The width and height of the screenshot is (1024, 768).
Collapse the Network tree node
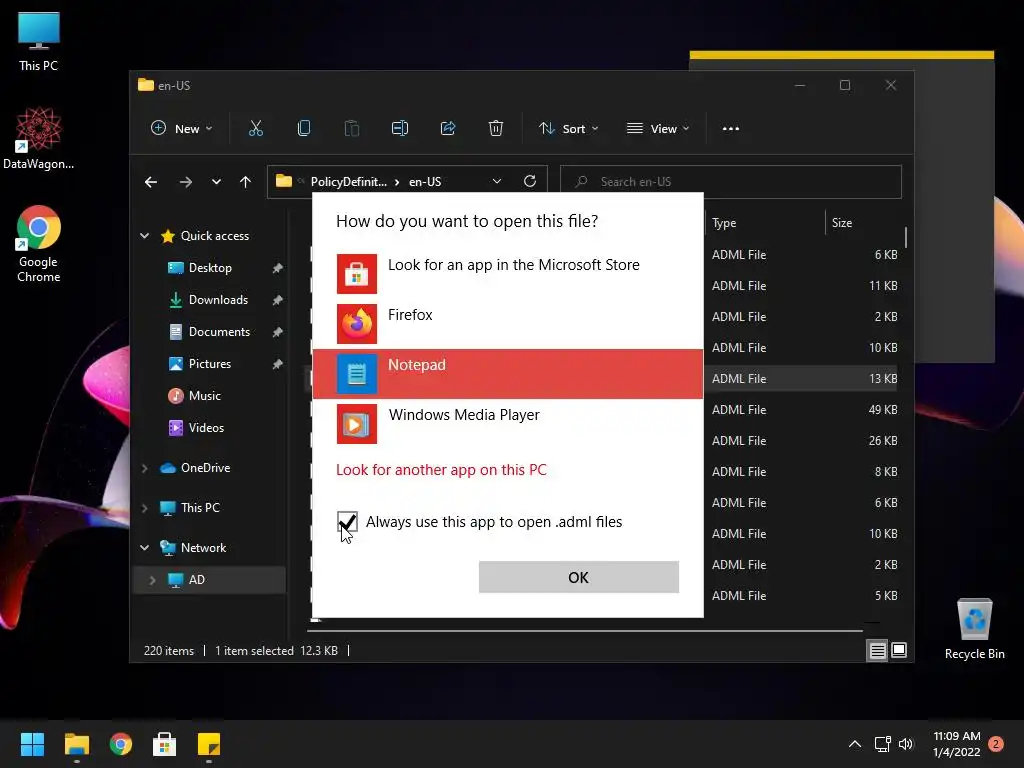click(x=145, y=548)
